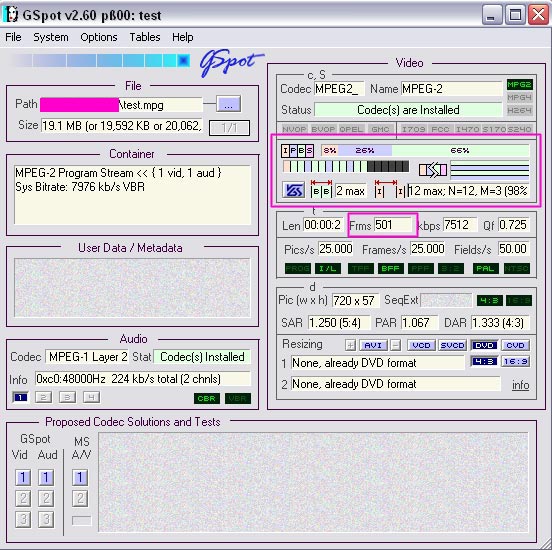Screen dimensions: 552x550
Task: Click the PROG indicator
Action: click(297, 268)
